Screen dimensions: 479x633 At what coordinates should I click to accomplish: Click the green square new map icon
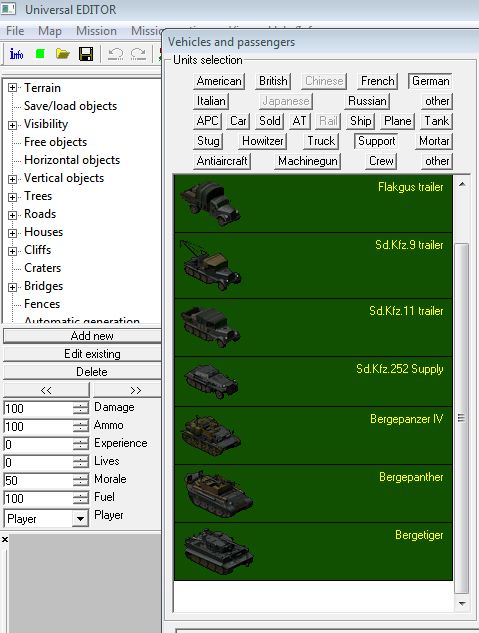point(40,54)
